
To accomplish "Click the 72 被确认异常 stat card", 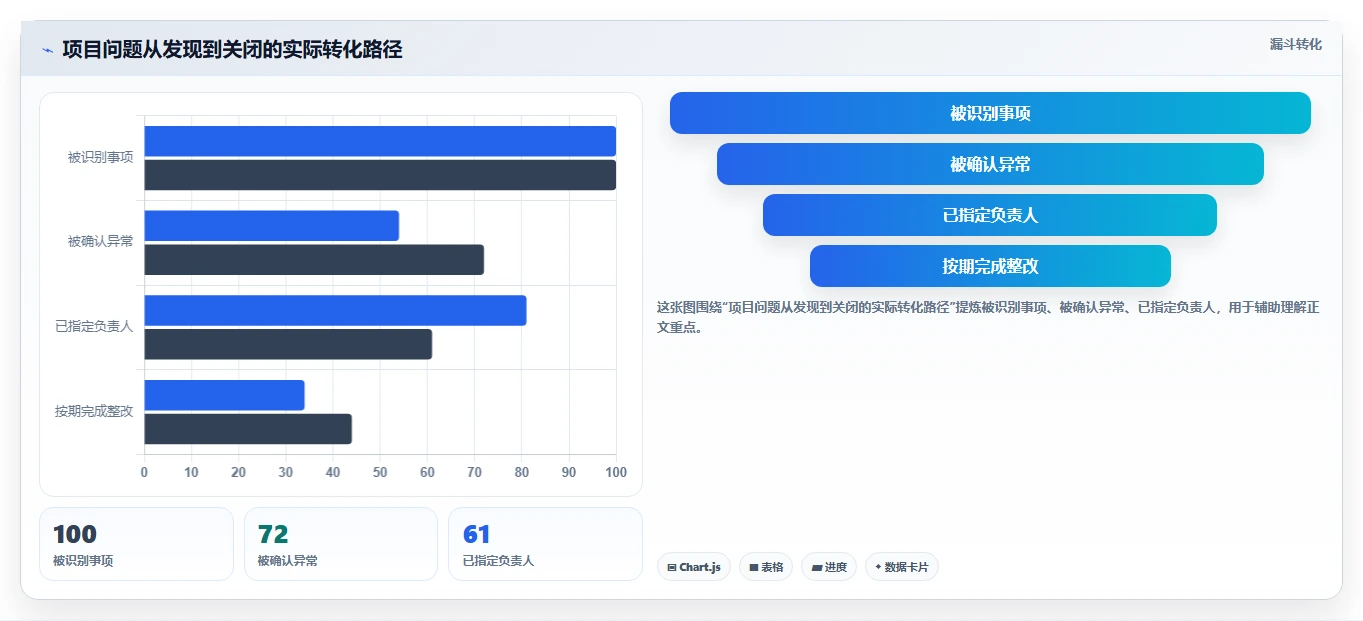I will click(x=341, y=544).
